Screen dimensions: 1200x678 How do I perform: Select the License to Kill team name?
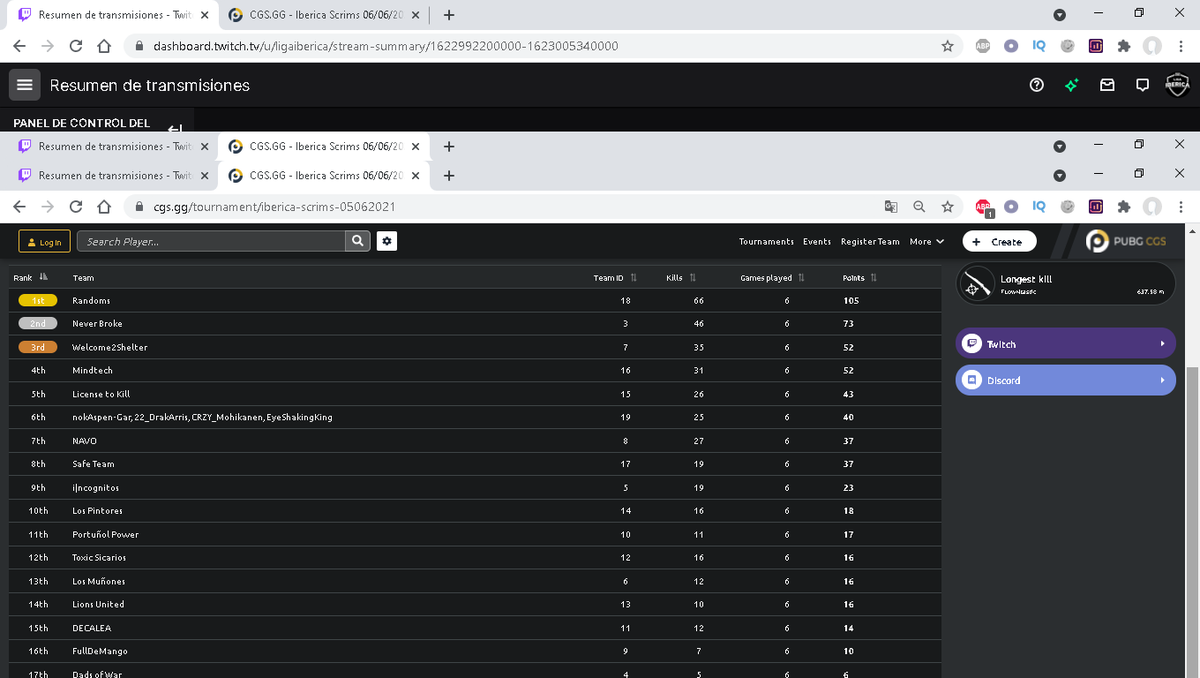pyautogui.click(x=101, y=394)
